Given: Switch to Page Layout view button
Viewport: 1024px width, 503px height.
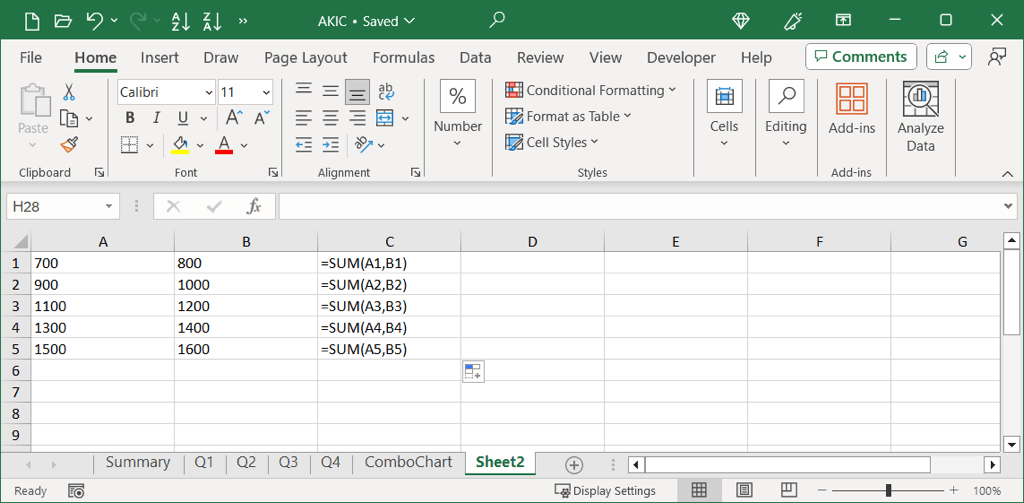Looking at the screenshot, I should [745, 490].
